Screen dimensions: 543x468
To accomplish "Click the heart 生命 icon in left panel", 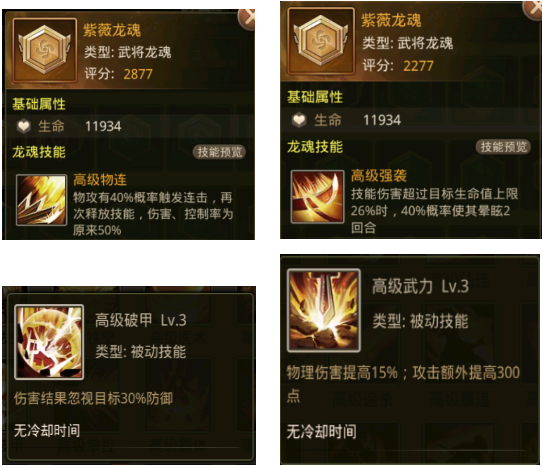I will (x=24, y=126).
